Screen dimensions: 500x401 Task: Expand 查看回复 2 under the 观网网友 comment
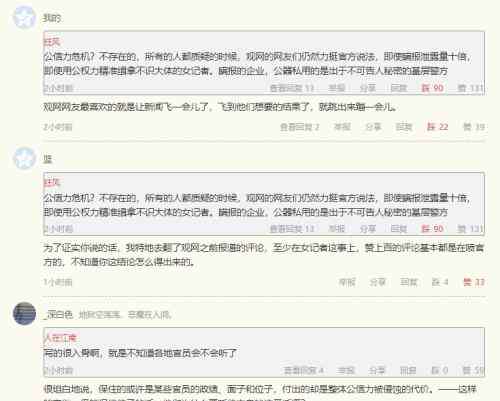[300, 127]
